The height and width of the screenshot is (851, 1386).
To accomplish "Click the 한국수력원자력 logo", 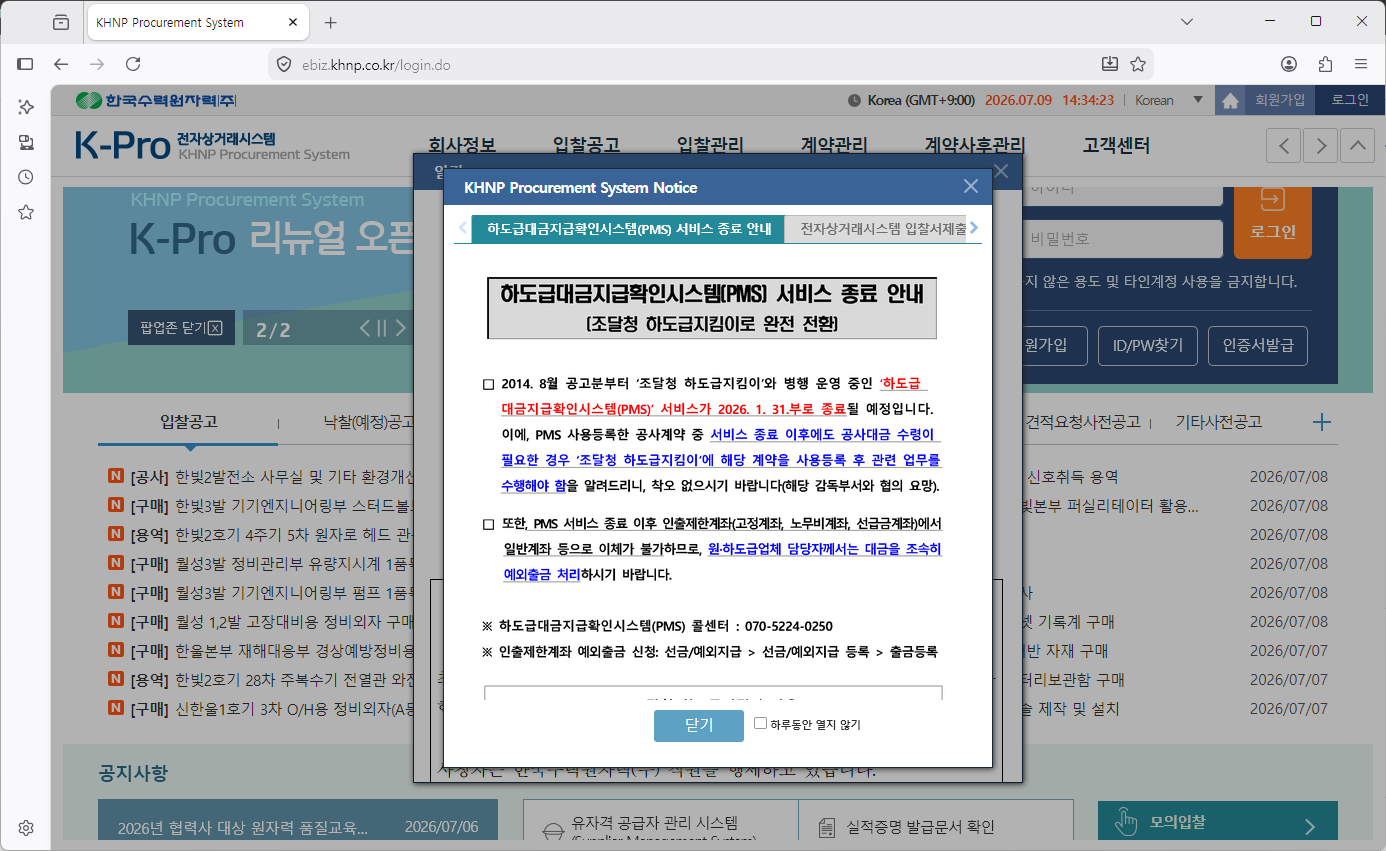I will point(156,100).
